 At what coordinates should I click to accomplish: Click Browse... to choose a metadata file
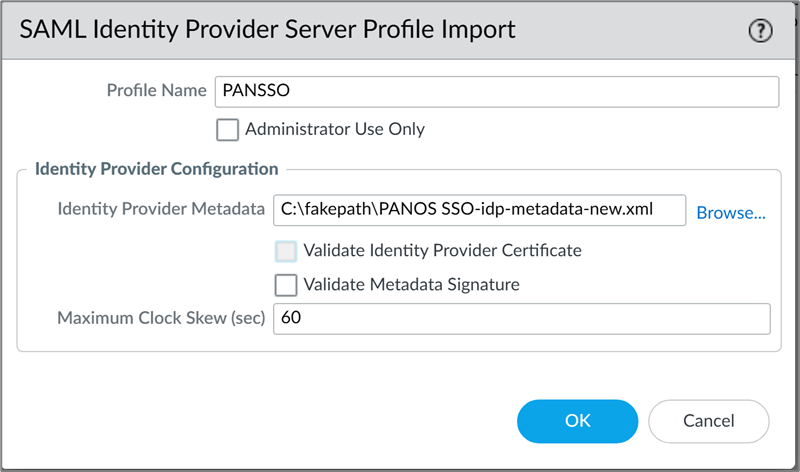pyautogui.click(x=731, y=213)
